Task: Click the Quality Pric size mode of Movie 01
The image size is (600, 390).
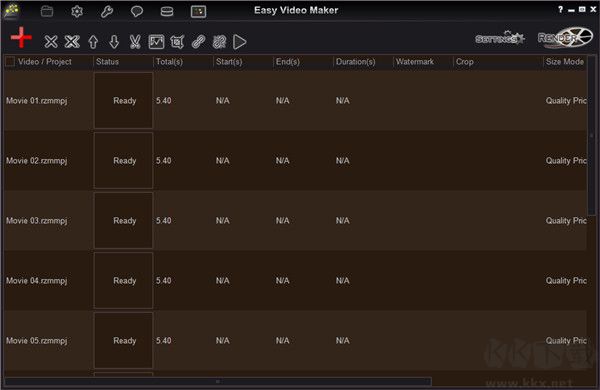Action: (x=566, y=101)
